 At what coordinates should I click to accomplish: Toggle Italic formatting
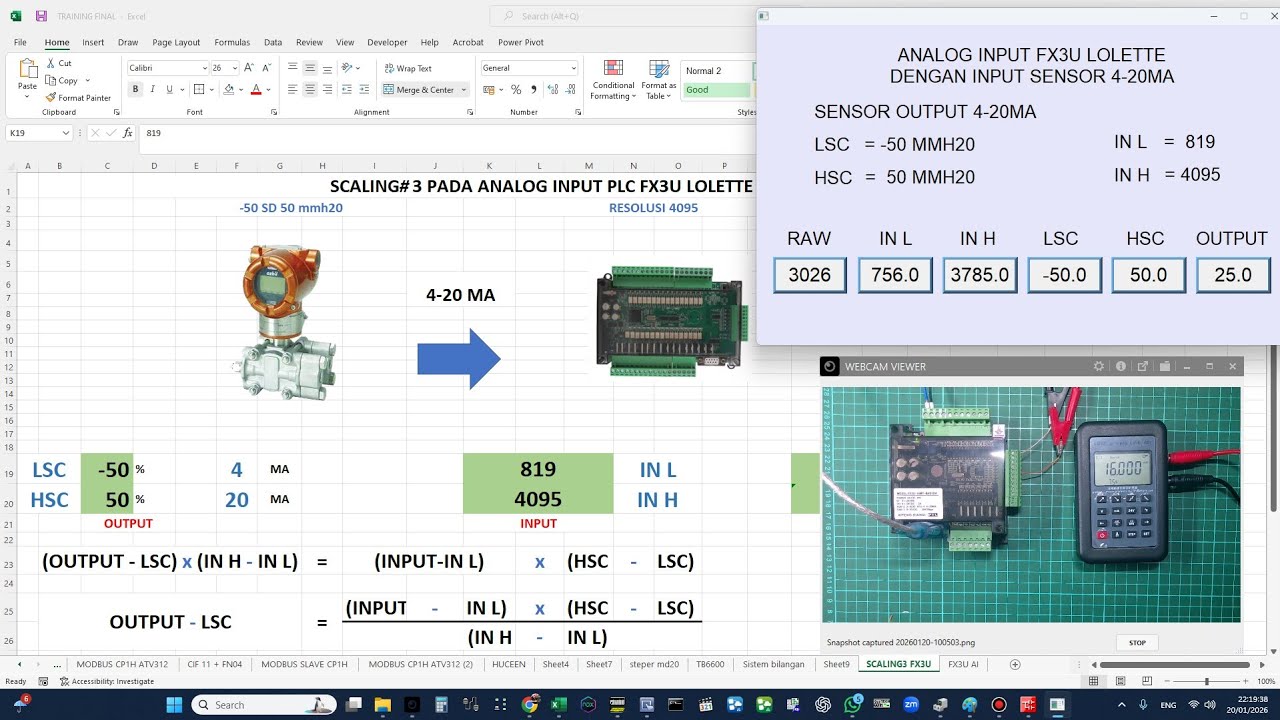[152, 89]
